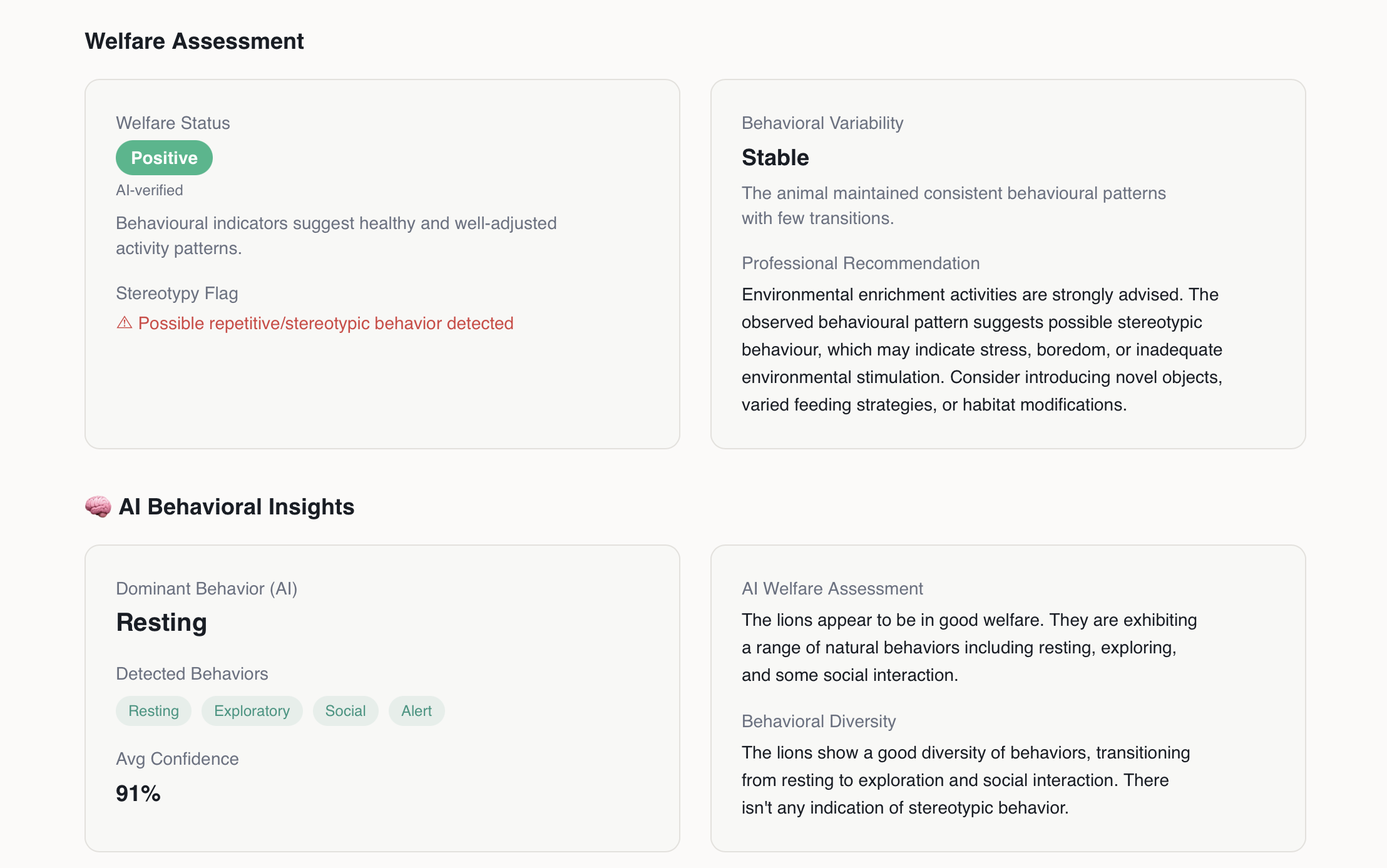Click the AI Behavioral Insights heading text
The image size is (1387, 868).
[237, 507]
